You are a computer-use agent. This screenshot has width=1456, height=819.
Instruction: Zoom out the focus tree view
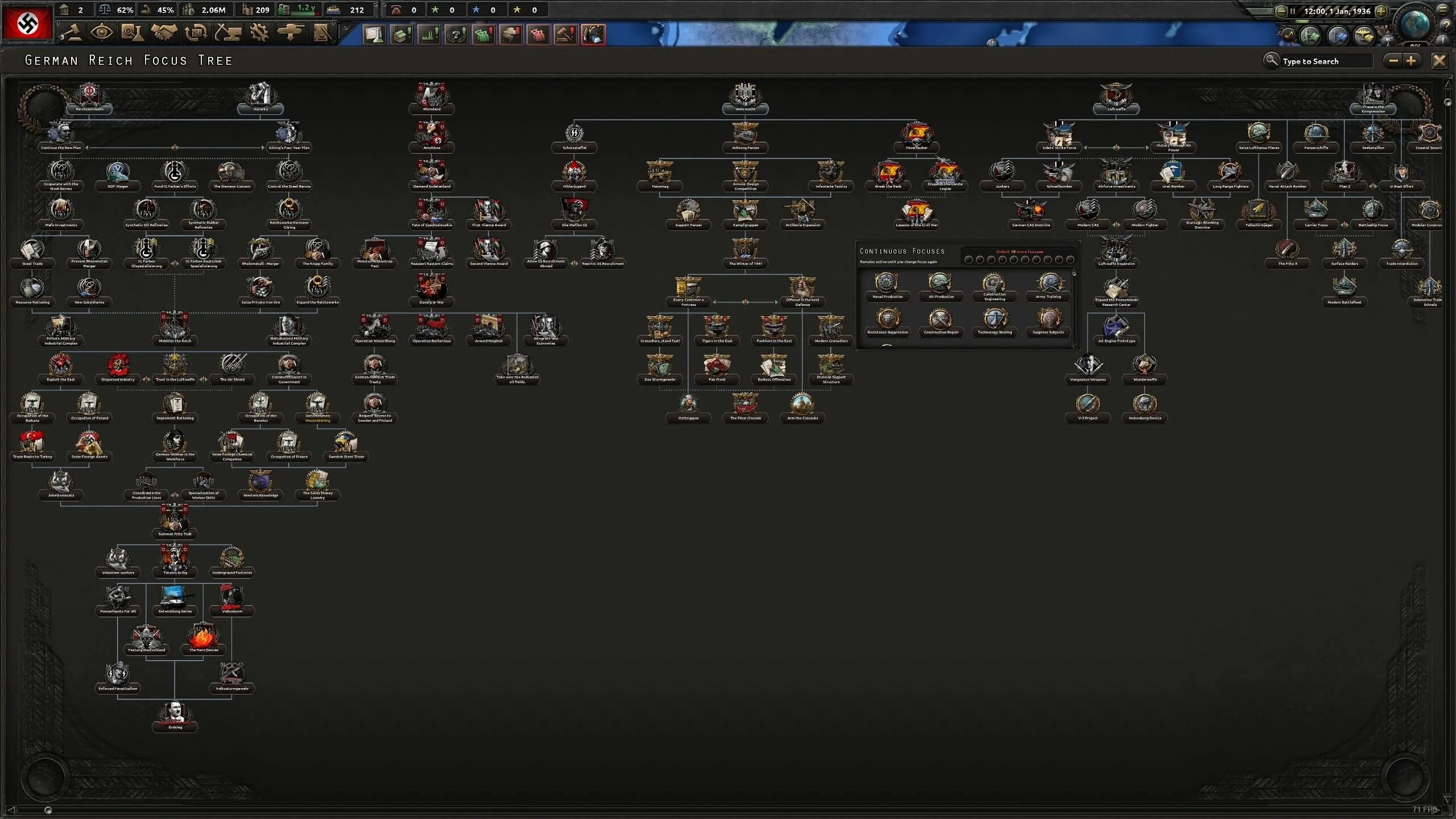[1393, 61]
